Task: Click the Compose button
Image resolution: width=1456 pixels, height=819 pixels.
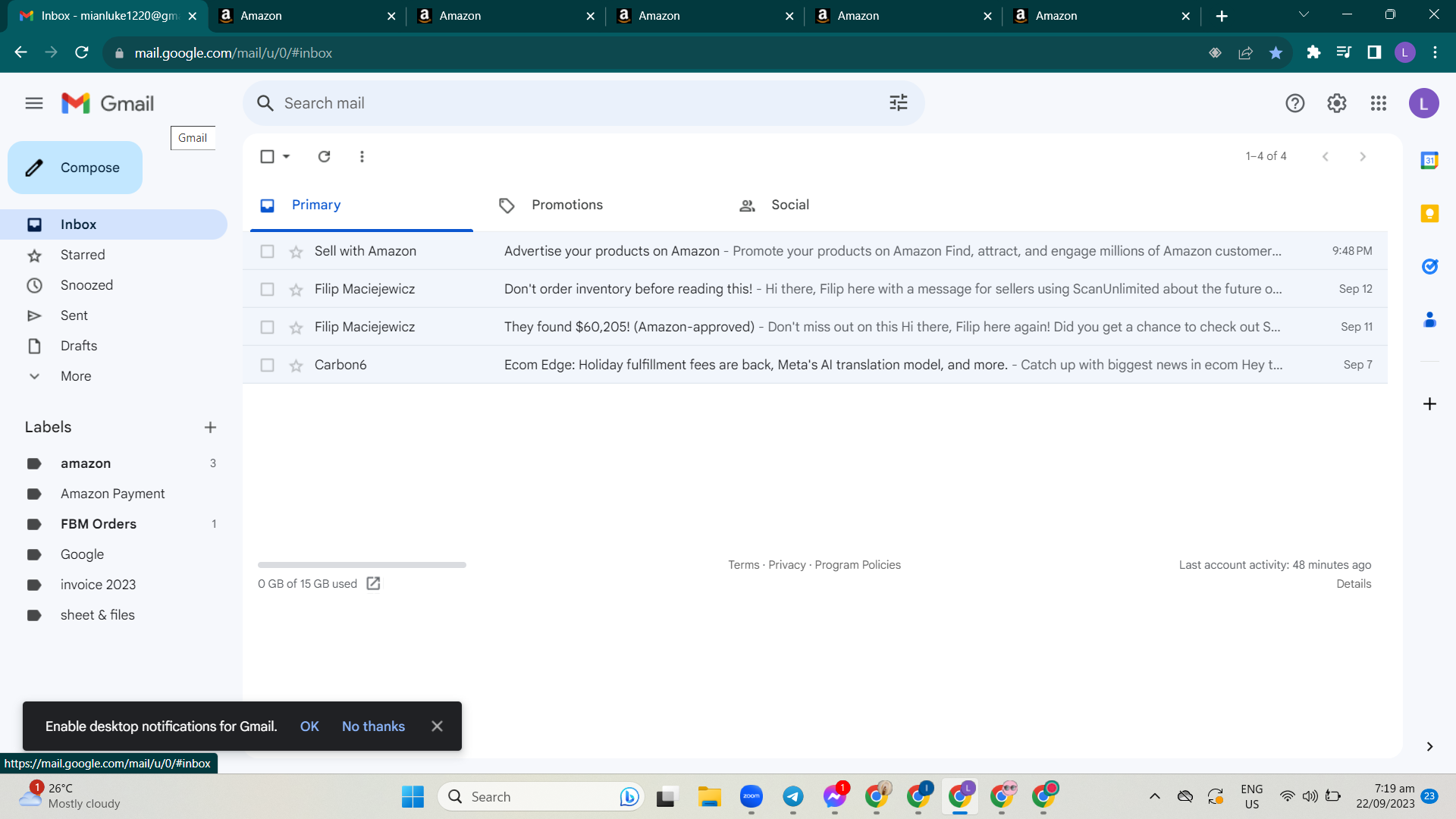Action: click(x=75, y=168)
